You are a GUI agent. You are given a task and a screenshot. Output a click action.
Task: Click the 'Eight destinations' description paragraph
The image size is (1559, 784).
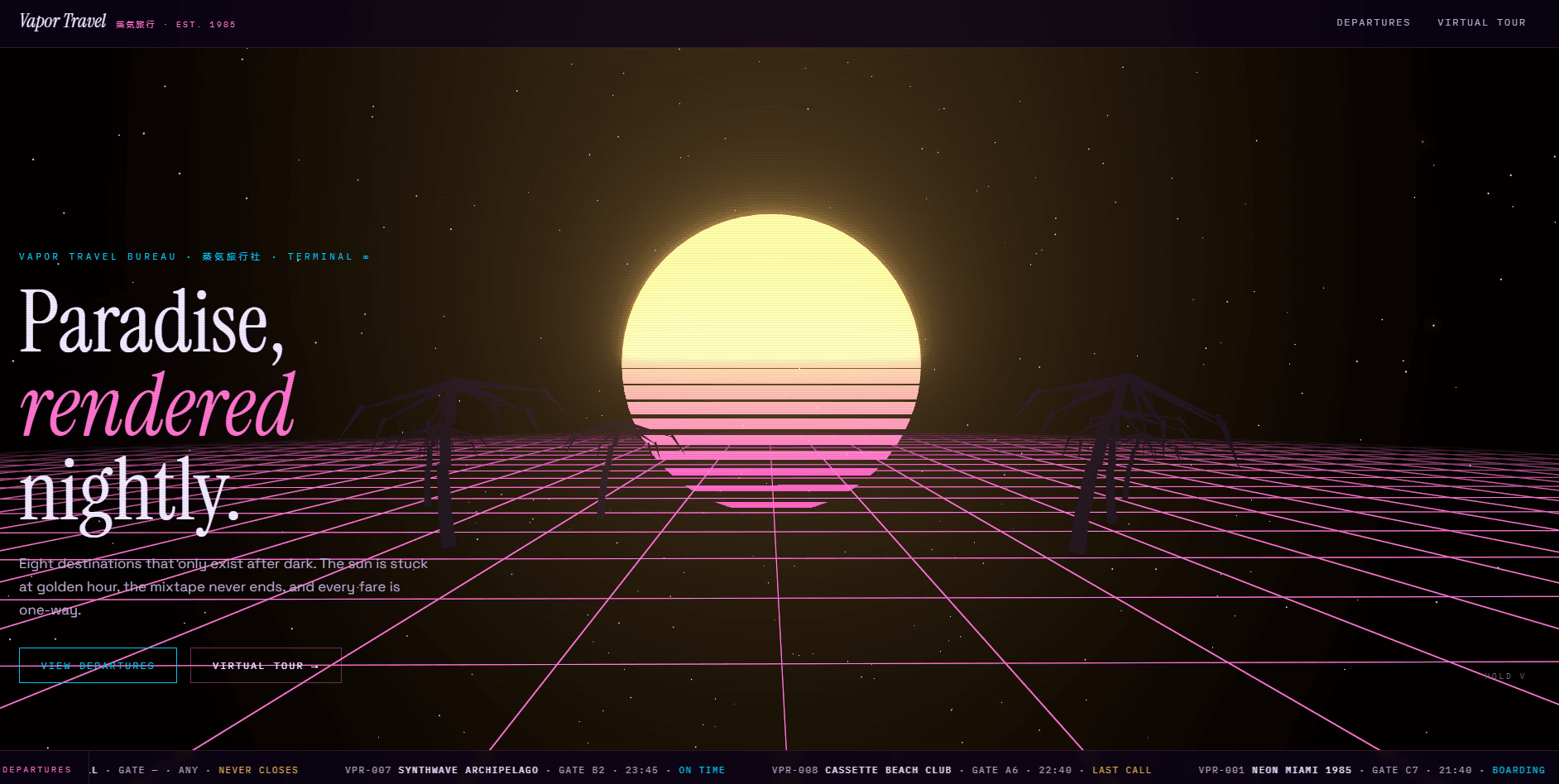click(x=223, y=587)
